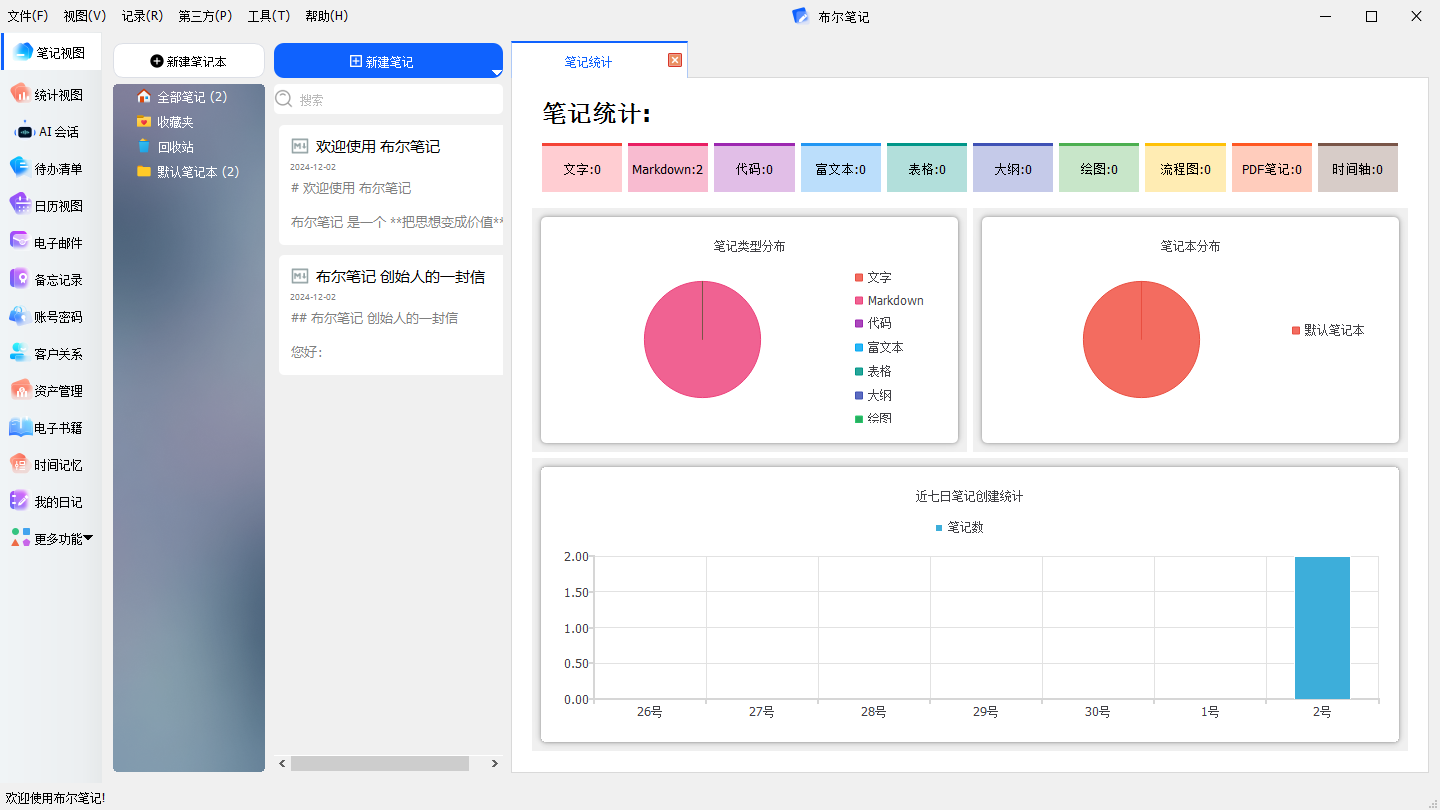The width and height of the screenshot is (1440, 810).
Task: Click the Markdown:2 stat tile
Action: tap(668, 168)
